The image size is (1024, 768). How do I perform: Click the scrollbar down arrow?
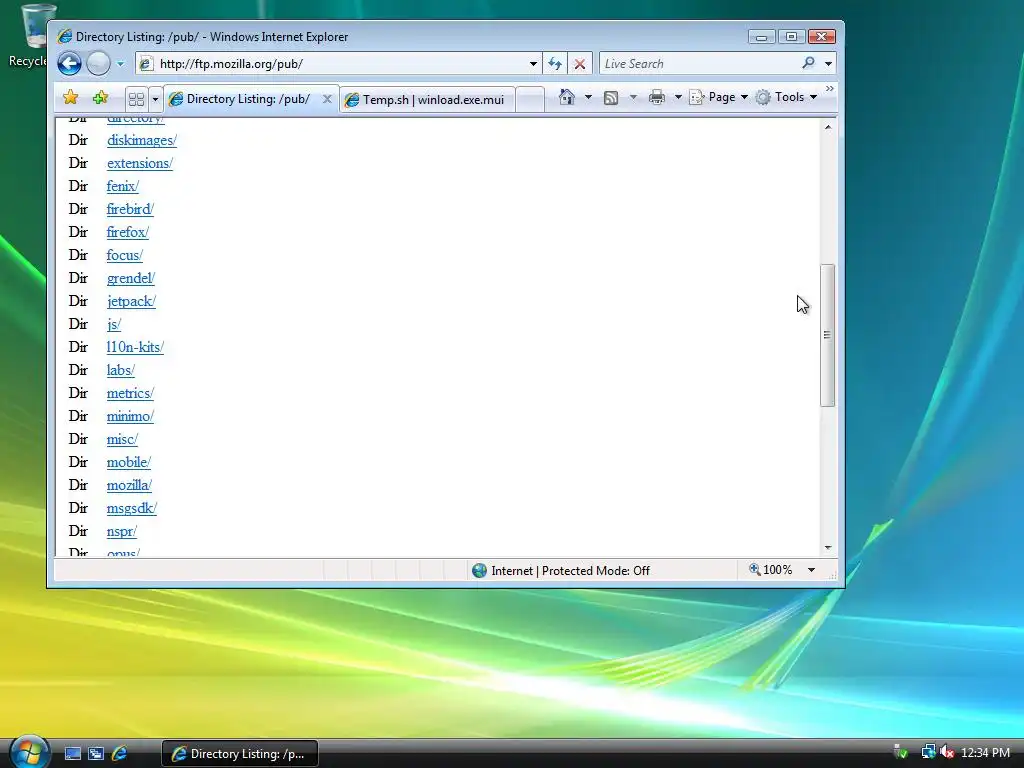click(828, 547)
